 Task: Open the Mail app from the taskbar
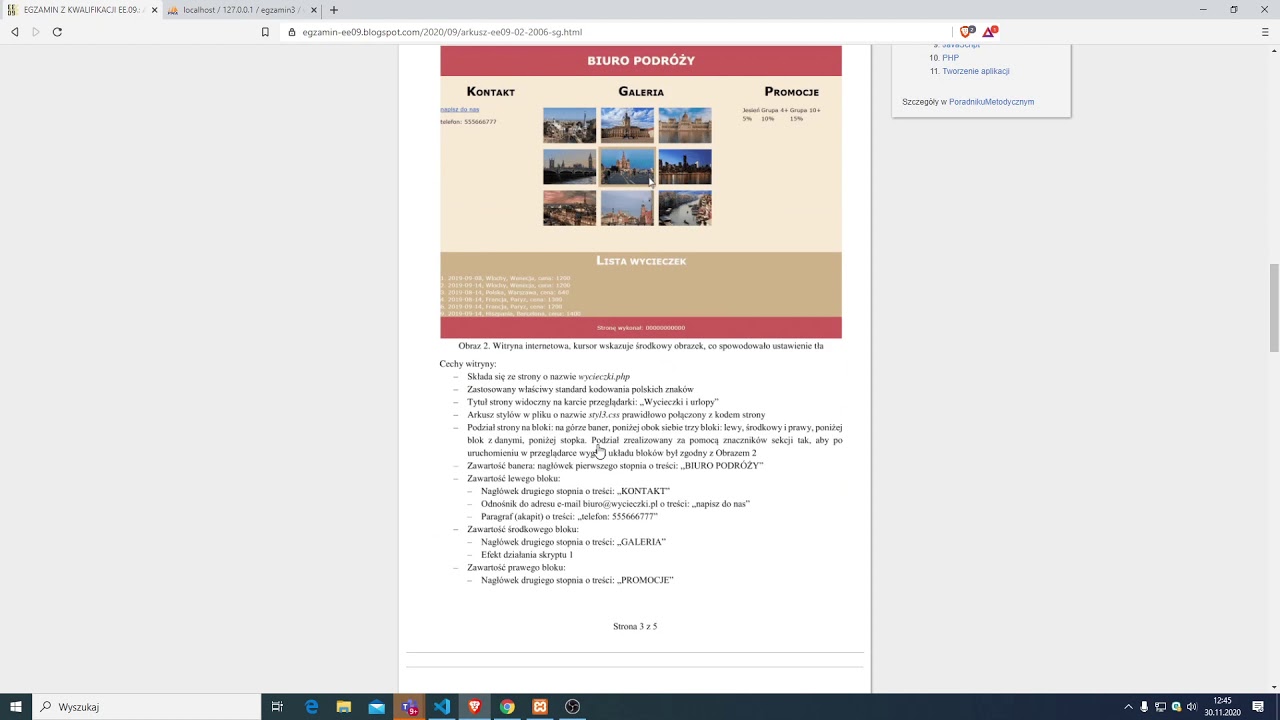tap(376, 707)
